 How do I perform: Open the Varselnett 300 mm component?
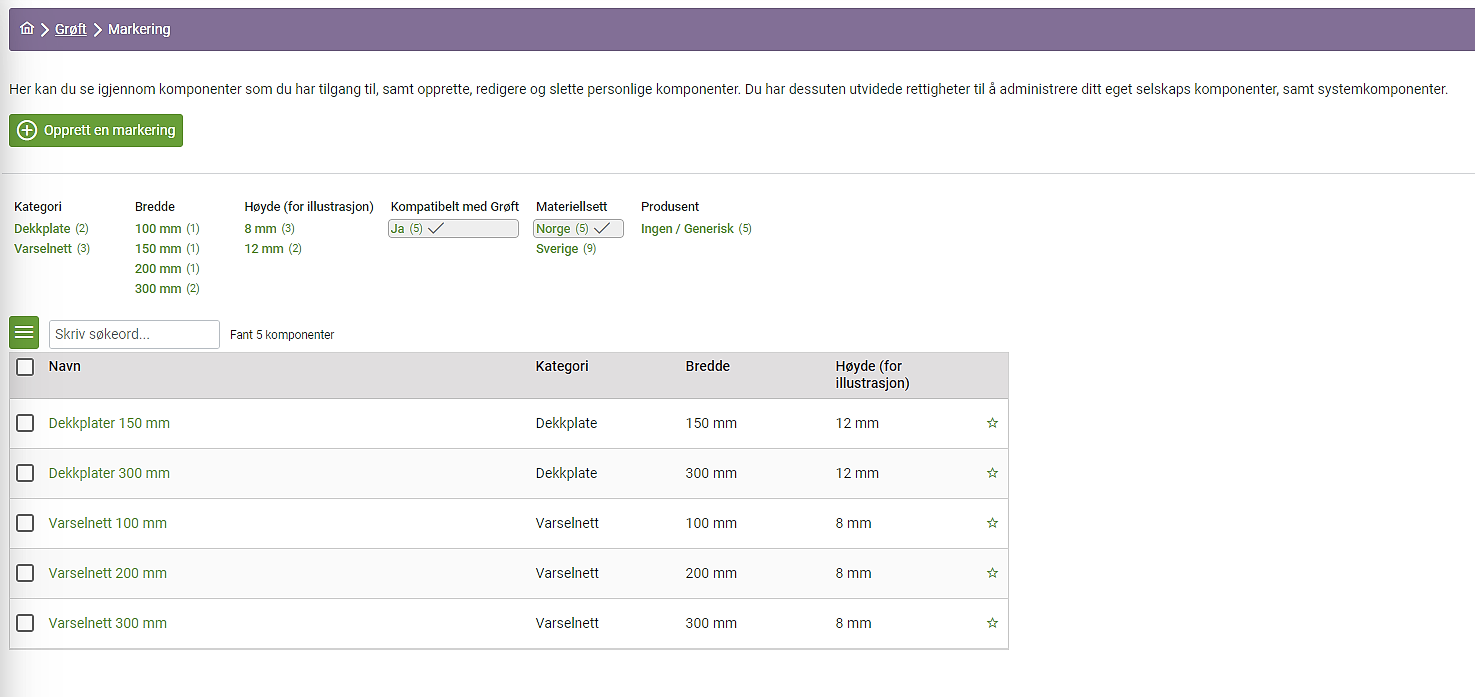108,623
